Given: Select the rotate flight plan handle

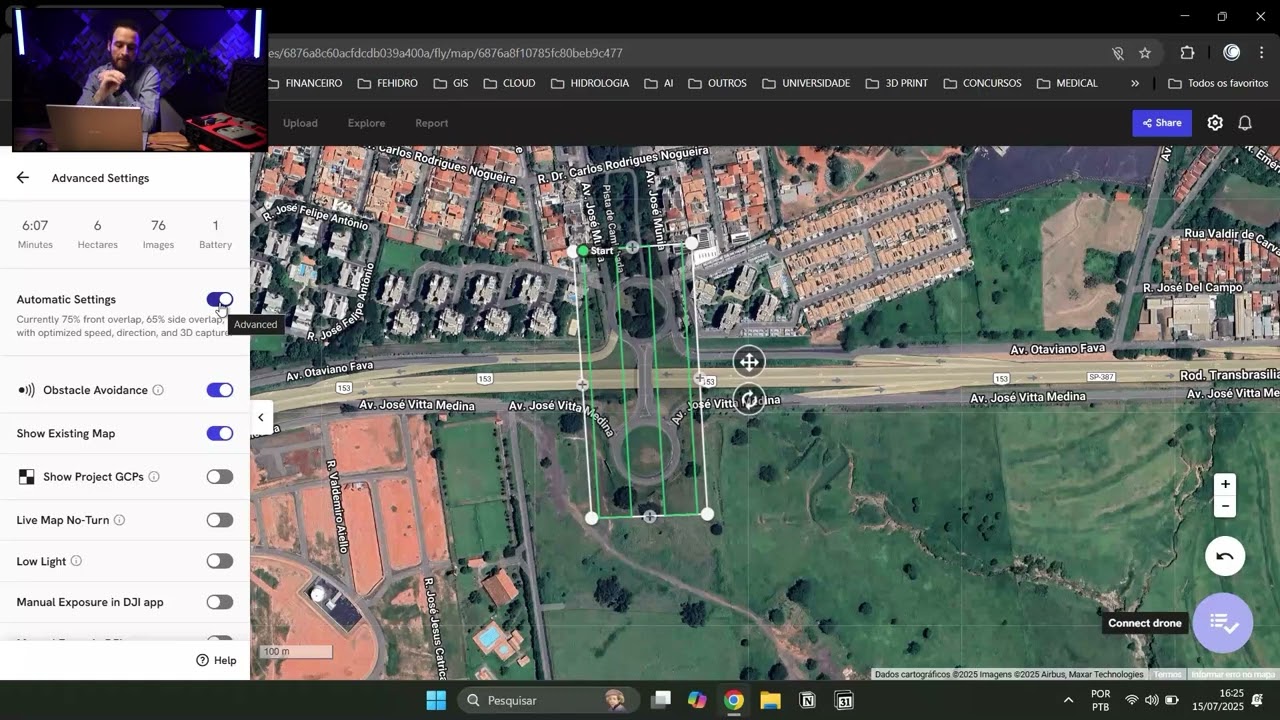Looking at the screenshot, I should pyautogui.click(x=749, y=401).
